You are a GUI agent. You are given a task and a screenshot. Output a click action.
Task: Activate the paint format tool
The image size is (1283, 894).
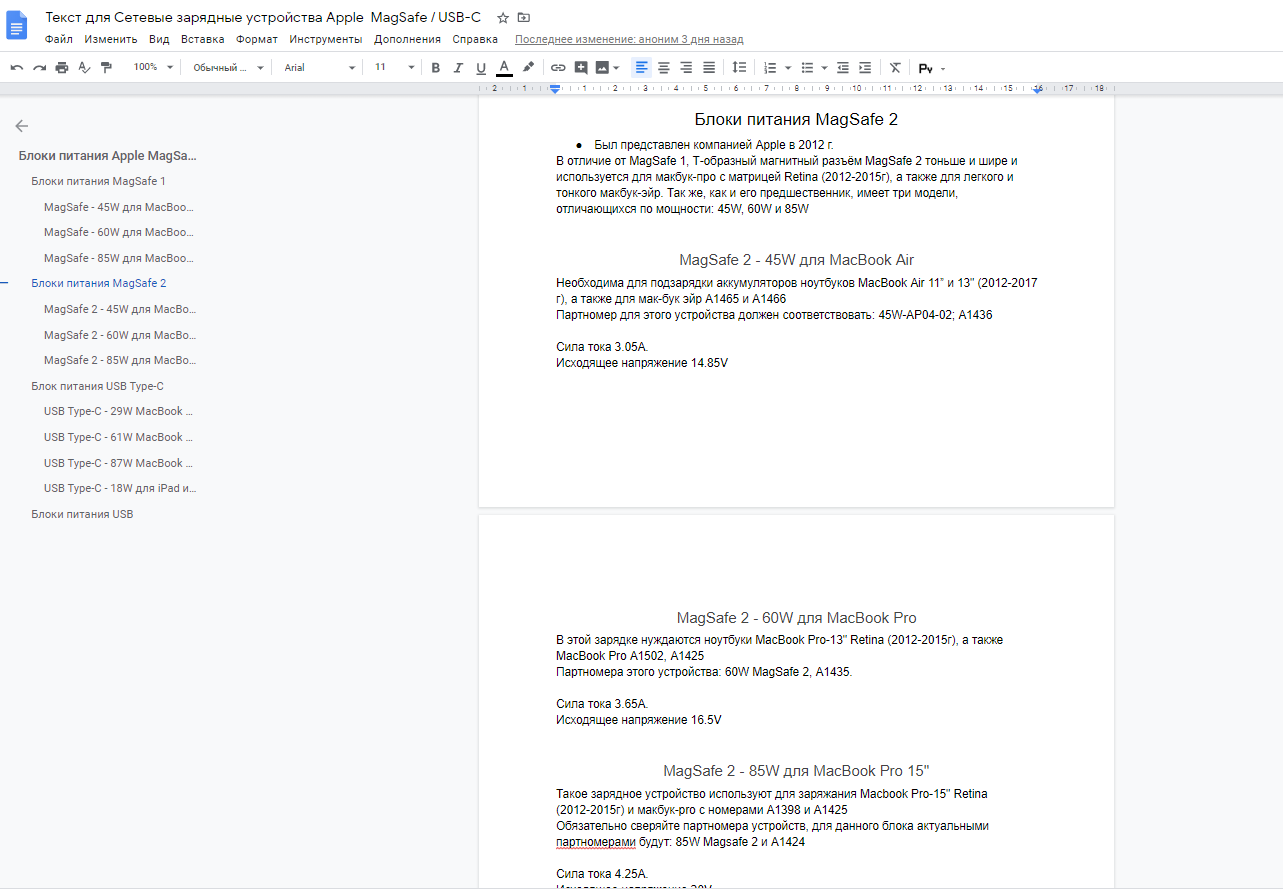106,68
